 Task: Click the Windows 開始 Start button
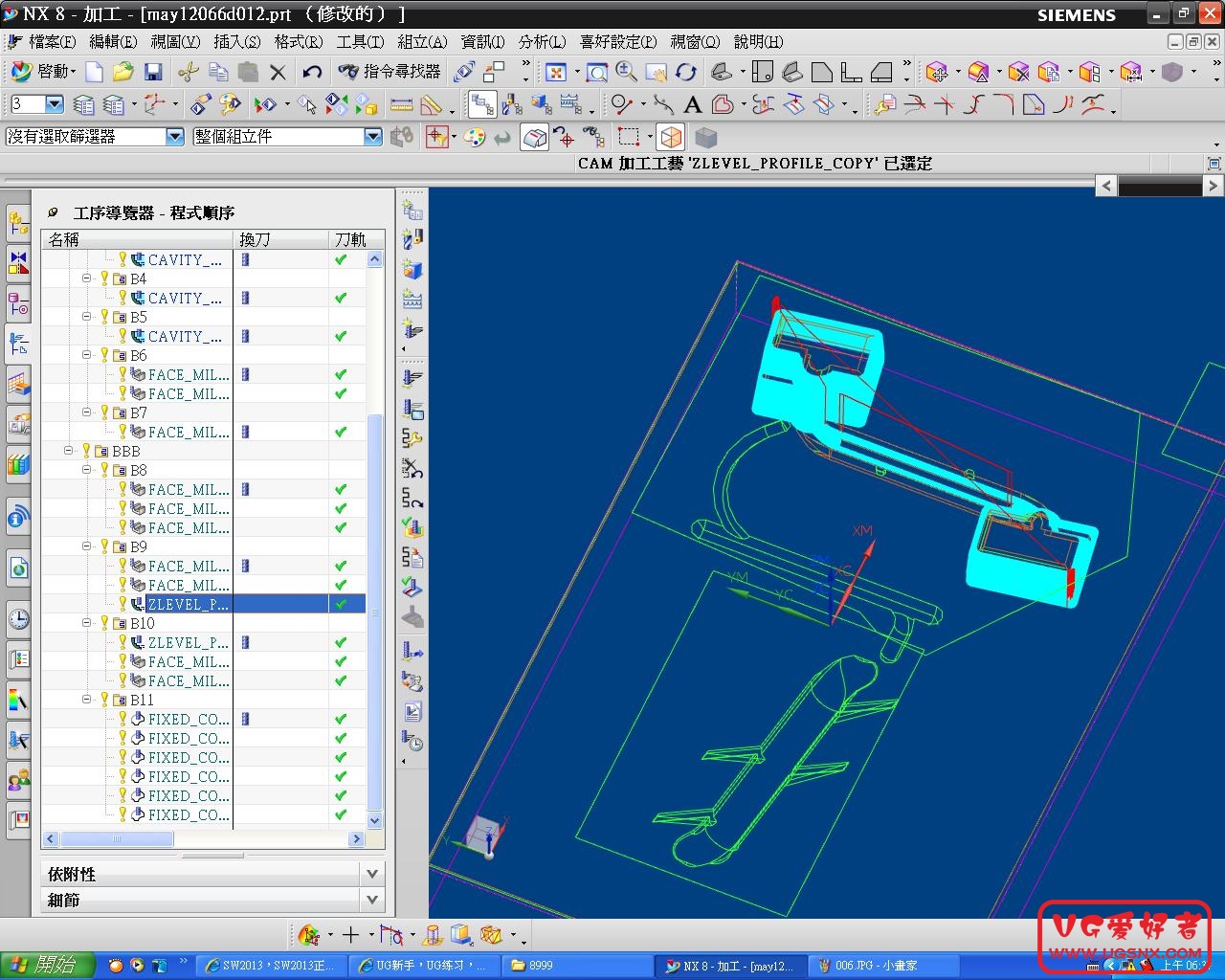point(48,966)
